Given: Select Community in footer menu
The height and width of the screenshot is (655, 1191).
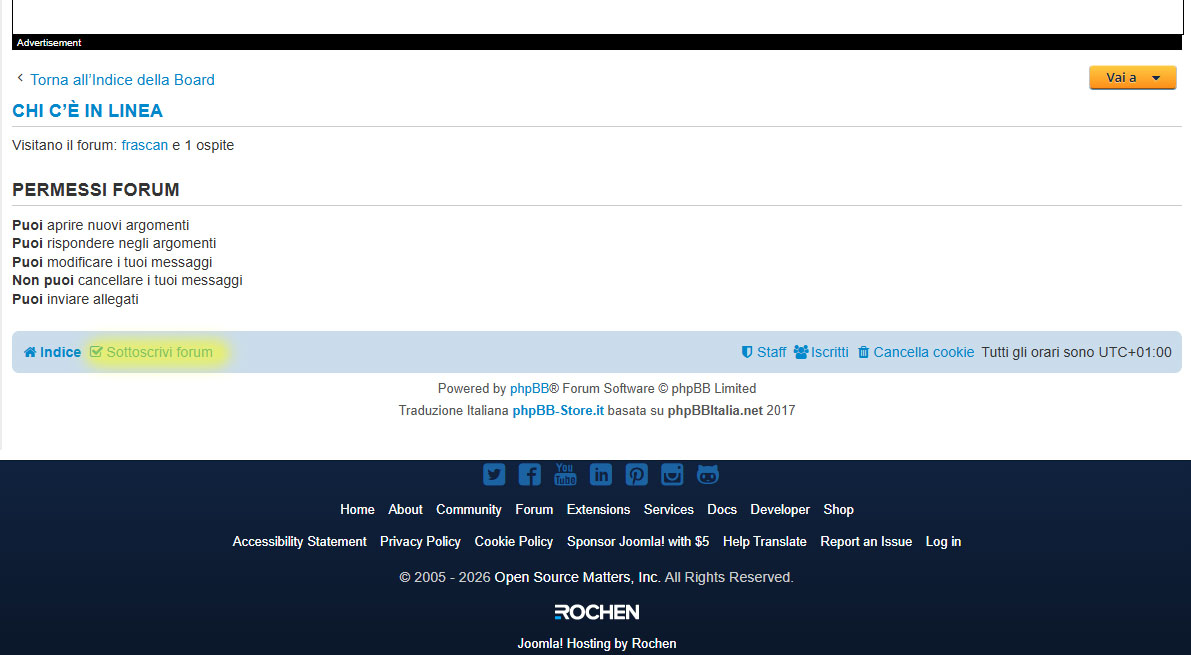Looking at the screenshot, I should click(x=469, y=509).
